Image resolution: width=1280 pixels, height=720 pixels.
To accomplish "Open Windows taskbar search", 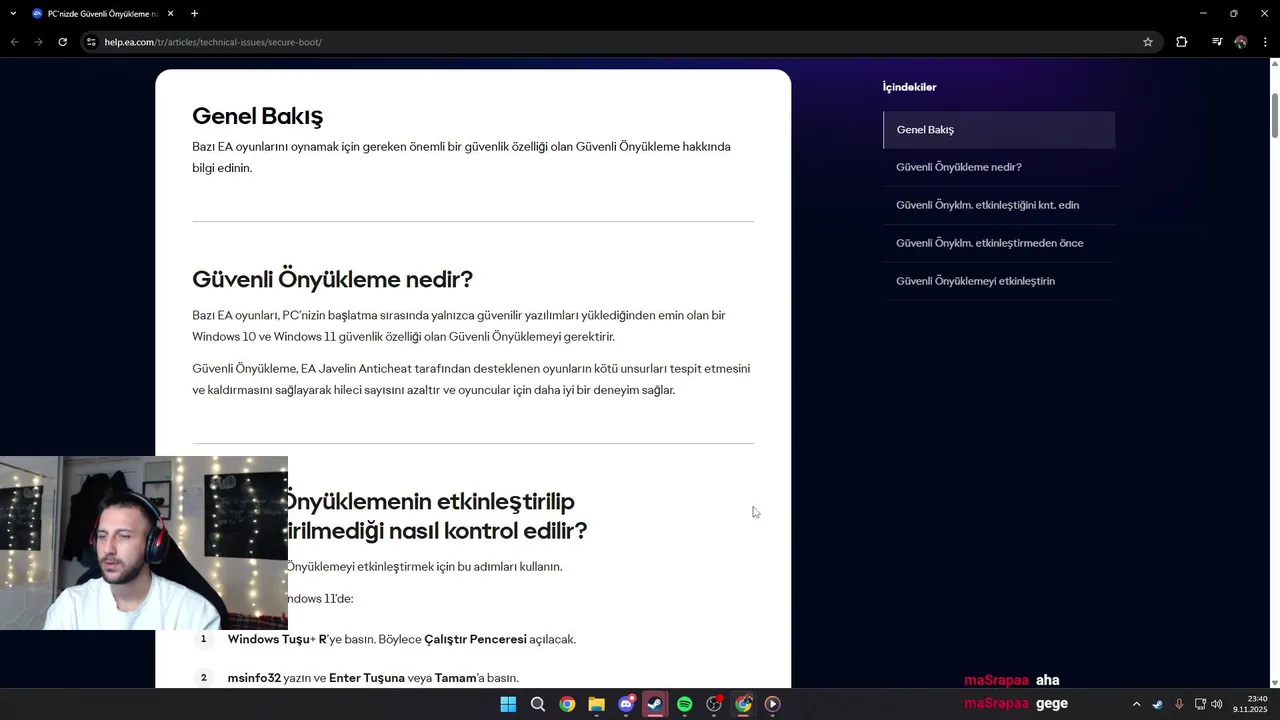I will (x=538, y=704).
